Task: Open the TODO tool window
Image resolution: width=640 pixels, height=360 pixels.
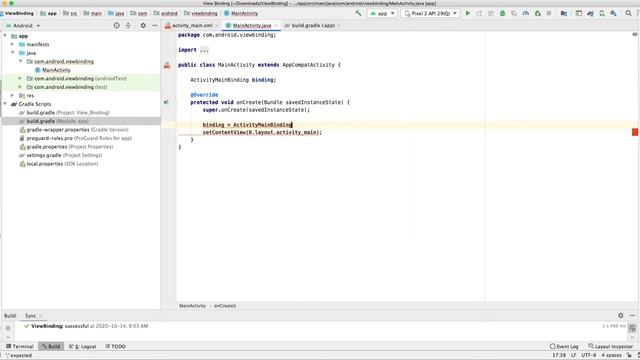Action: click(x=115, y=346)
